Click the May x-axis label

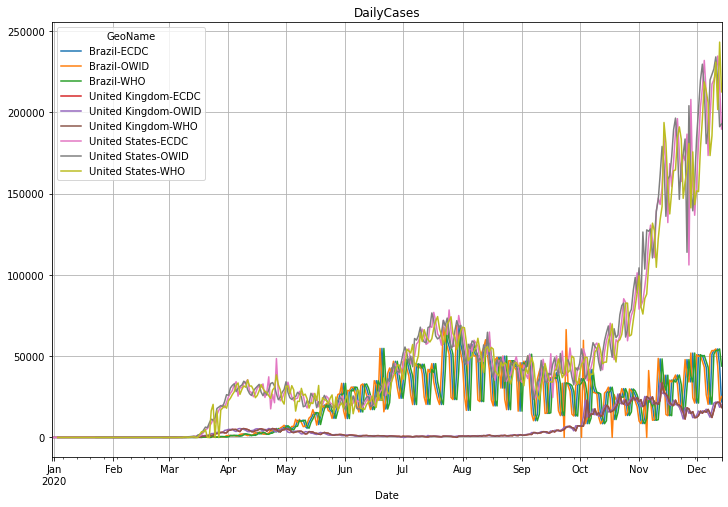point(286,469)
